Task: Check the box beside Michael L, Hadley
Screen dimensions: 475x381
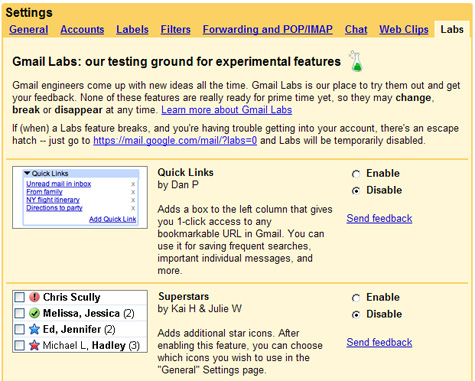Action: click(20, 345)
